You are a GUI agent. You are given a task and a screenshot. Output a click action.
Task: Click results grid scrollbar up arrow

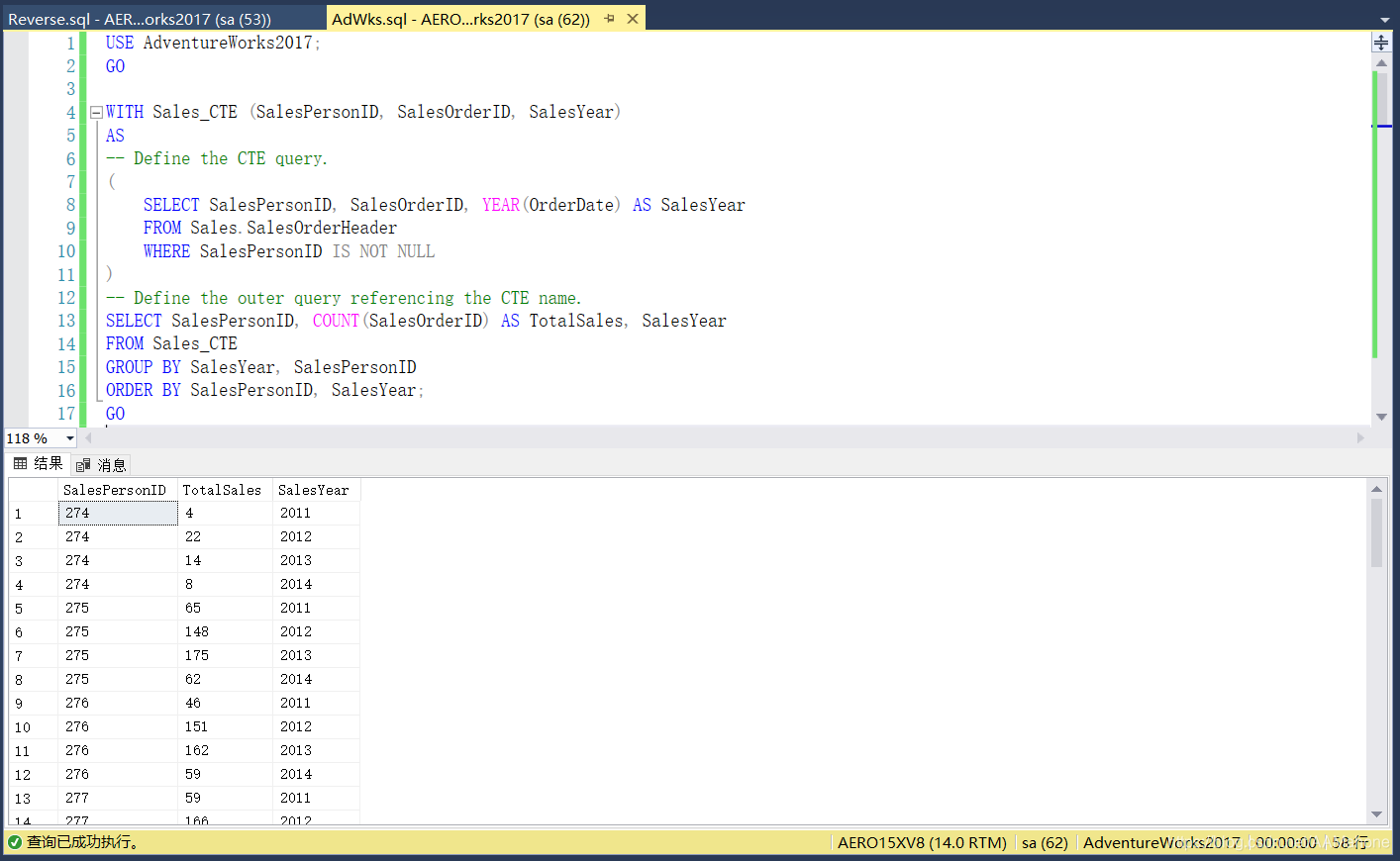1376,489
